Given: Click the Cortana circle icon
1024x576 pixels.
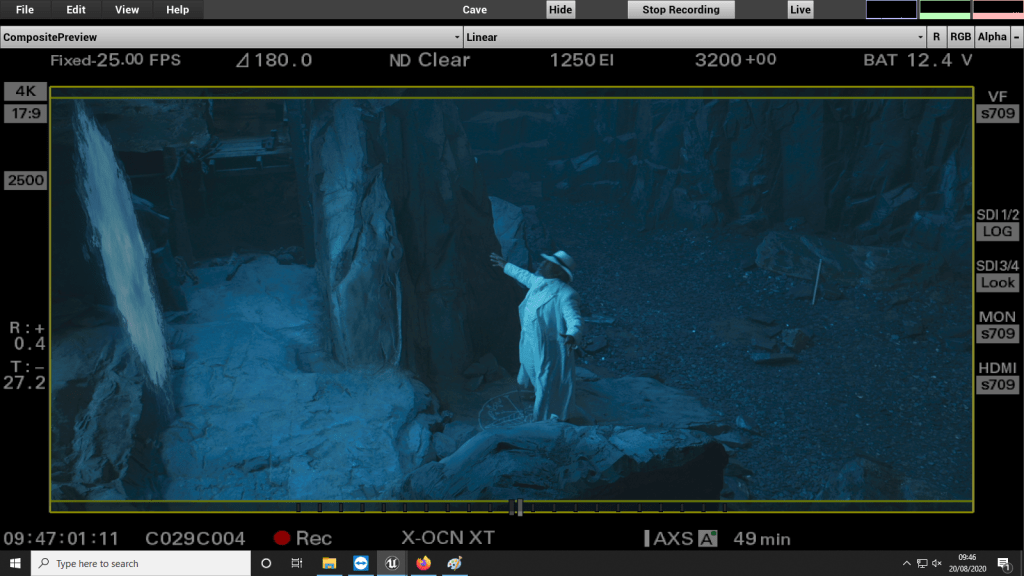Looking at the screenshot, I should (x=266, y=563).
